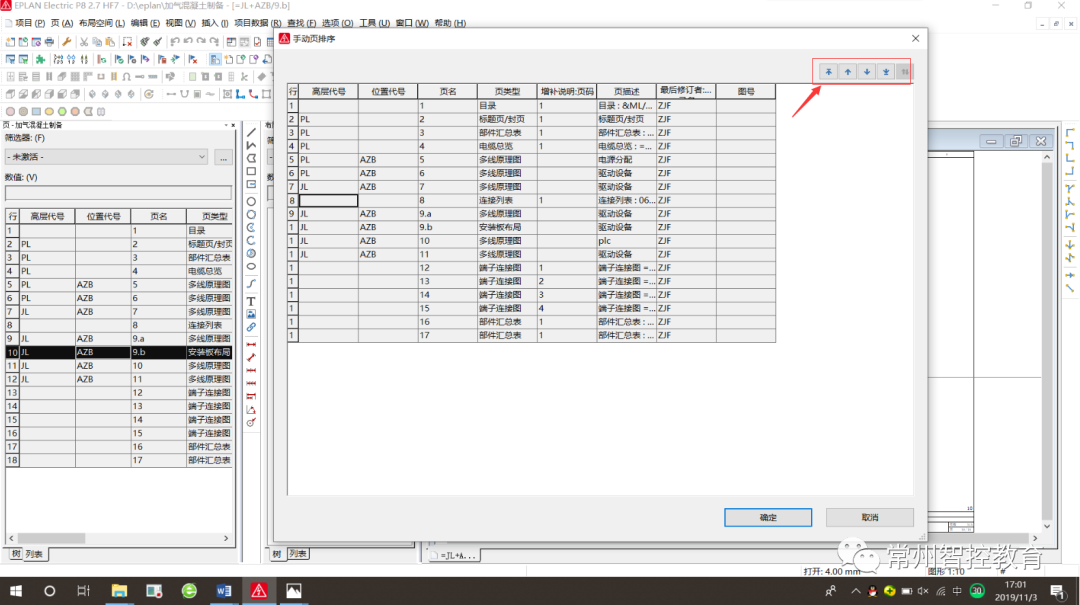Viewport: 1080px width, 605px height.
Task: Open Word from the taskbar
Action: click(223, 591)
